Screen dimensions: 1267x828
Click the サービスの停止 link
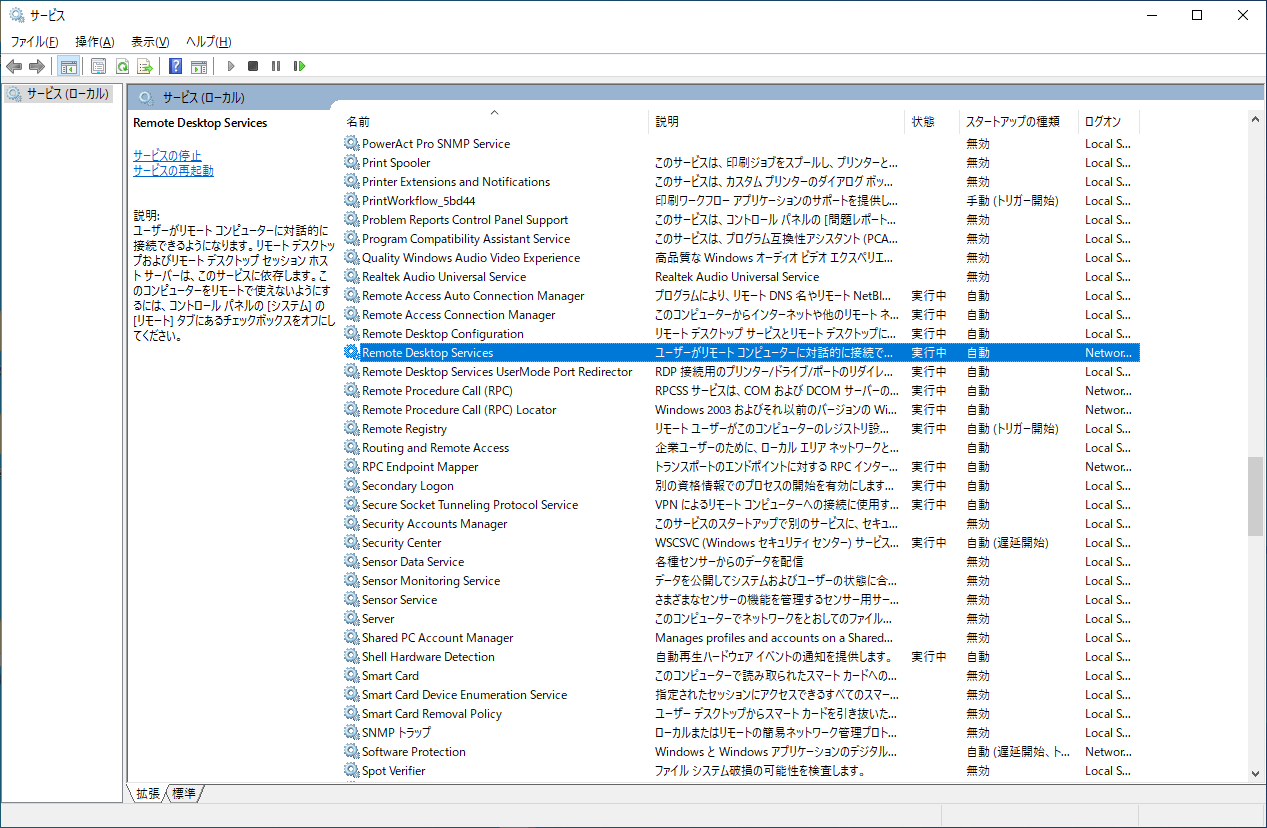167,156
